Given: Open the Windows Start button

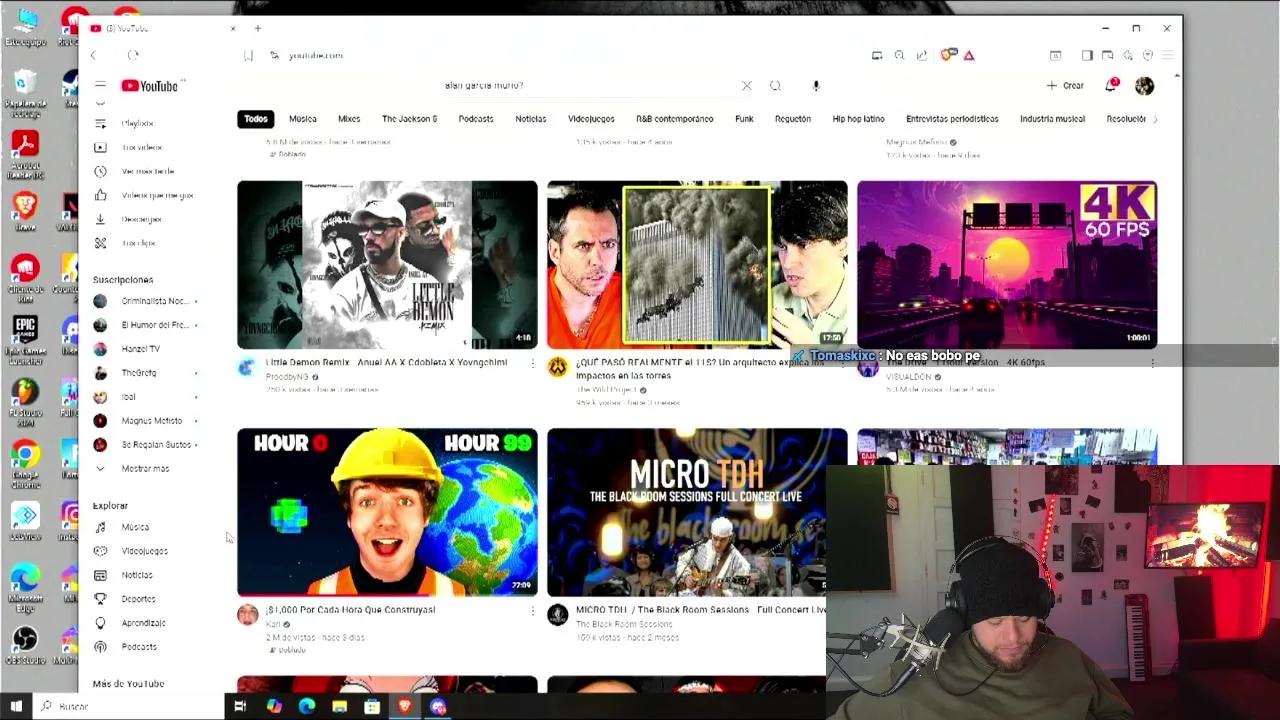Looking at the screenshot, I should click(x=16, y=706).
